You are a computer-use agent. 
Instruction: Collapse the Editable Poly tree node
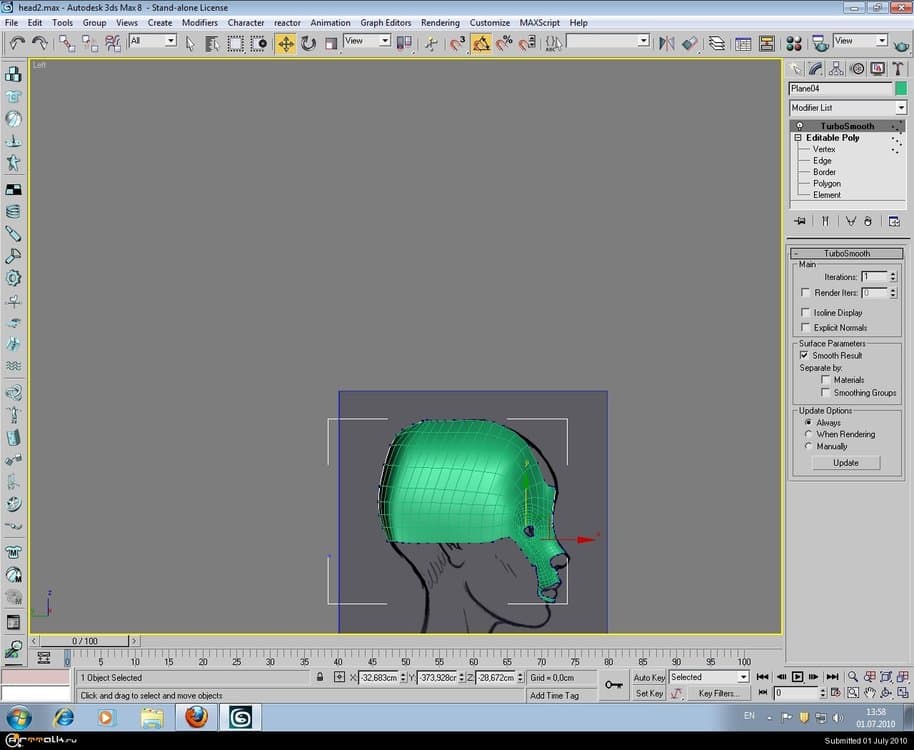[x=799, y=138]
